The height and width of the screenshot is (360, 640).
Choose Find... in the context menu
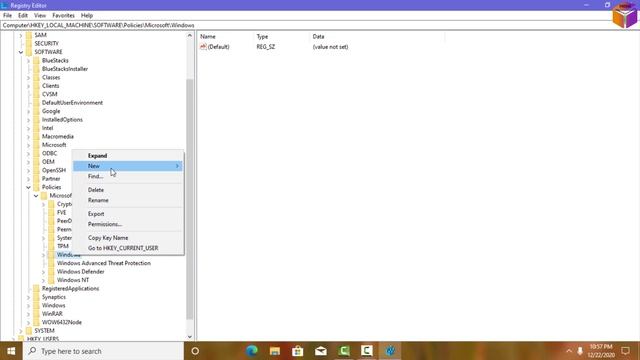[x=127, y=176]
